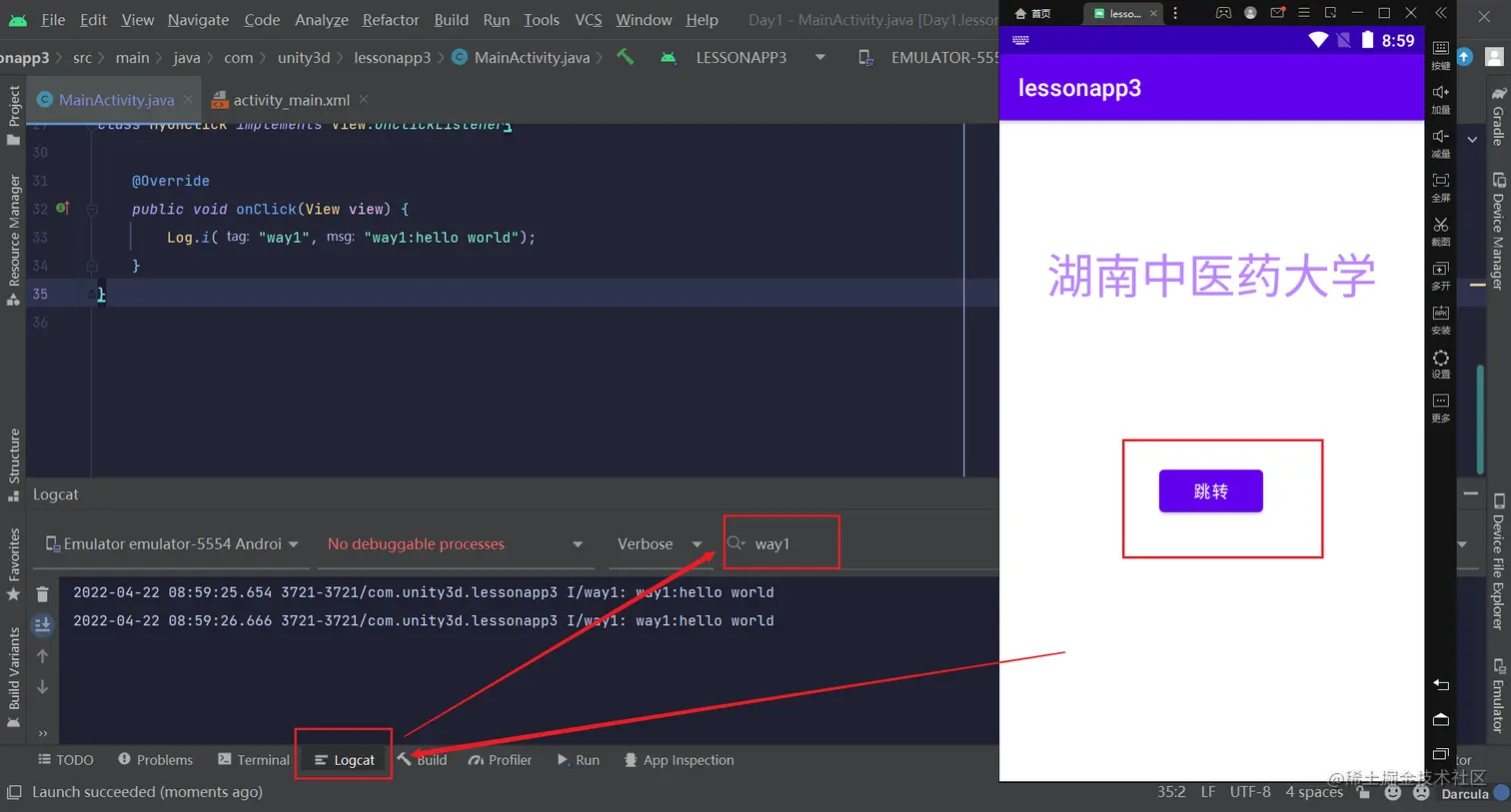Open the Verbose log level dropdown
This screenshot has height=812, width=1511.
pos(660,543)
